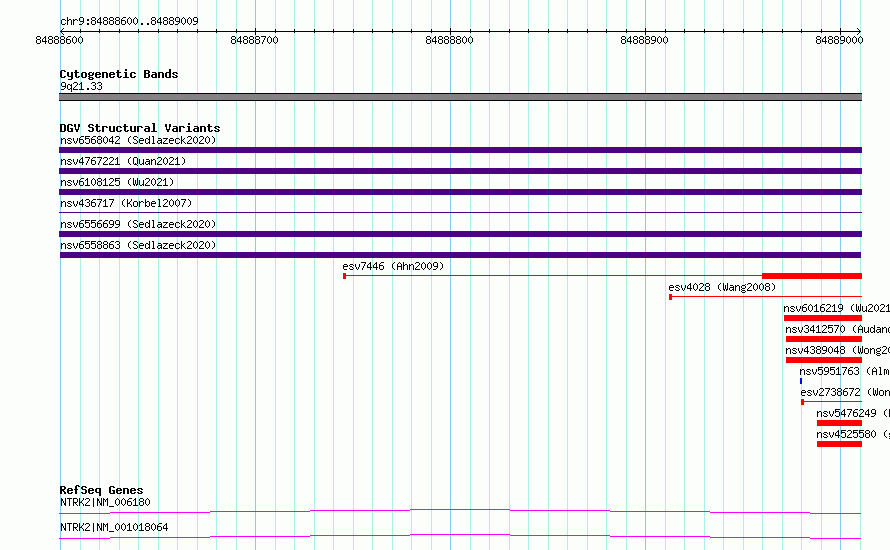Viewport: 890px width, 550px height.
Task: Open variant nsv6558863 (Sedlazeck2020) label
Action: [138, 245]
